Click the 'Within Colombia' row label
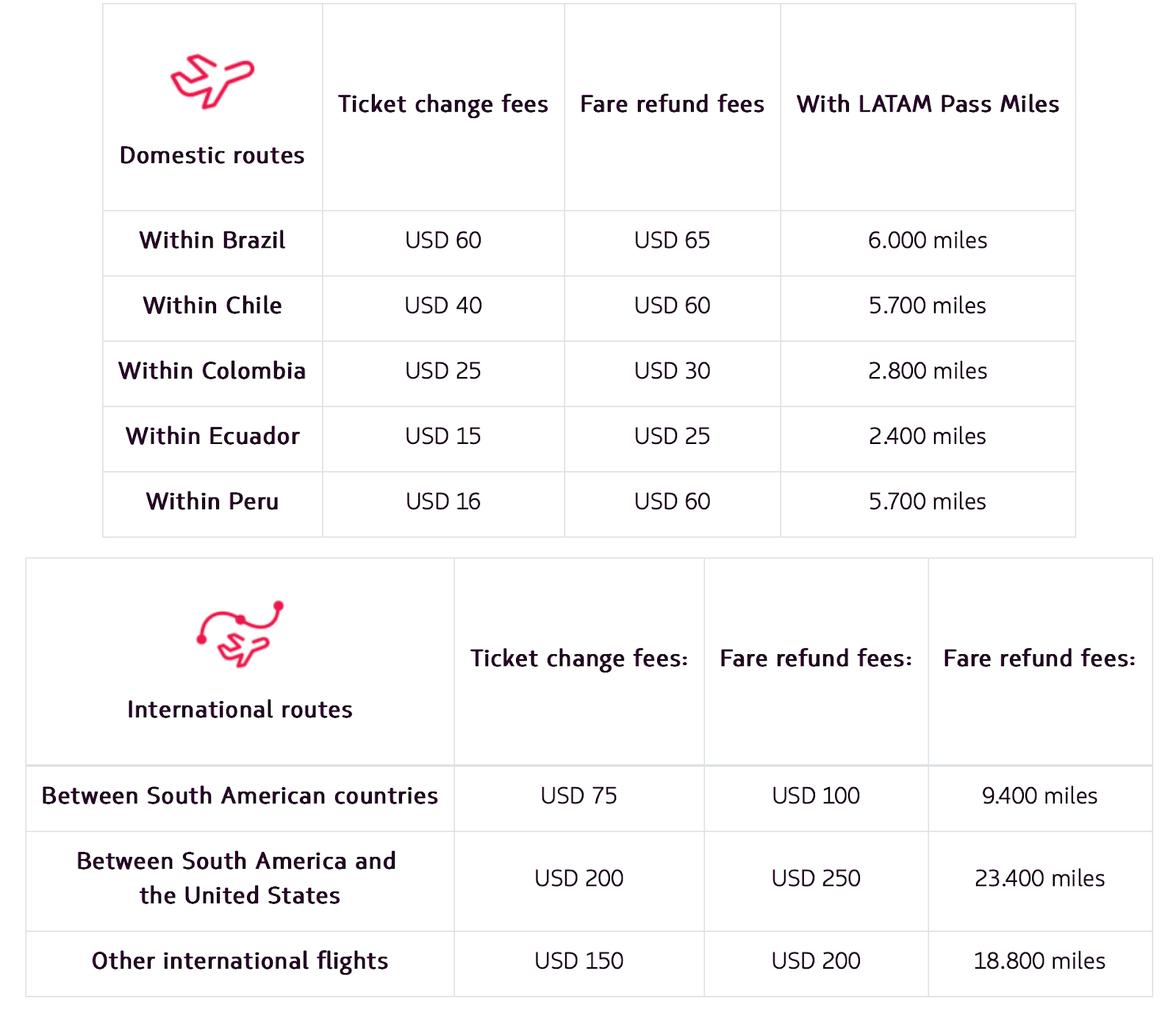Screen dimensions: 1176x1015 212,371
